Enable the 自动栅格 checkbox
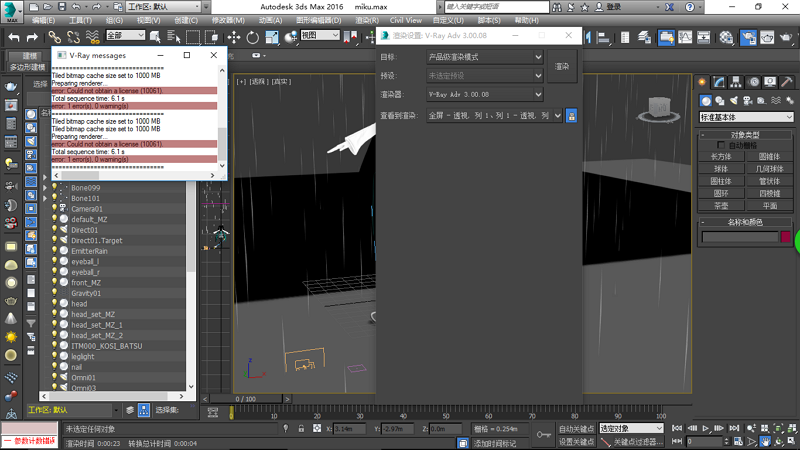Screen dimensions: 800x450 pyautogui.click(x=722, y=145)
